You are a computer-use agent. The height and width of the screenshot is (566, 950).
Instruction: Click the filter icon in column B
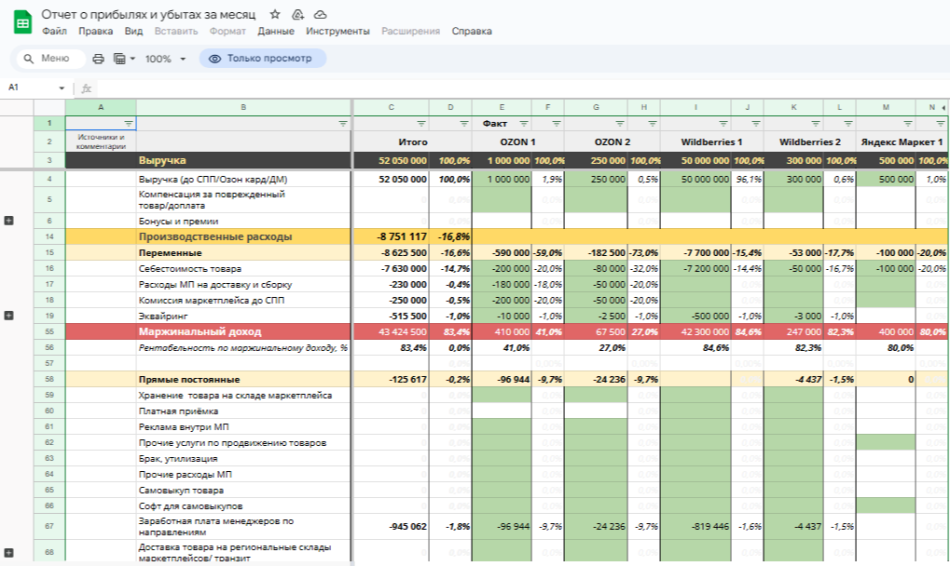343,124
